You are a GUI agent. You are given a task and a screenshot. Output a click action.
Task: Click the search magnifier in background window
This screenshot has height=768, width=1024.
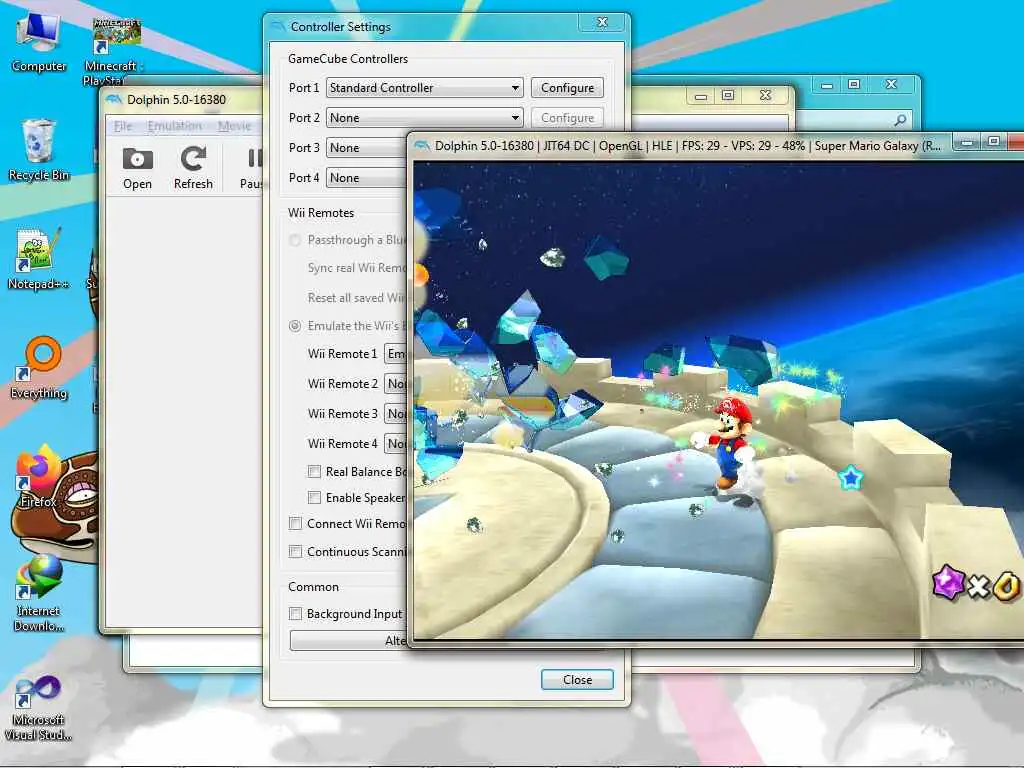[900, 120]
